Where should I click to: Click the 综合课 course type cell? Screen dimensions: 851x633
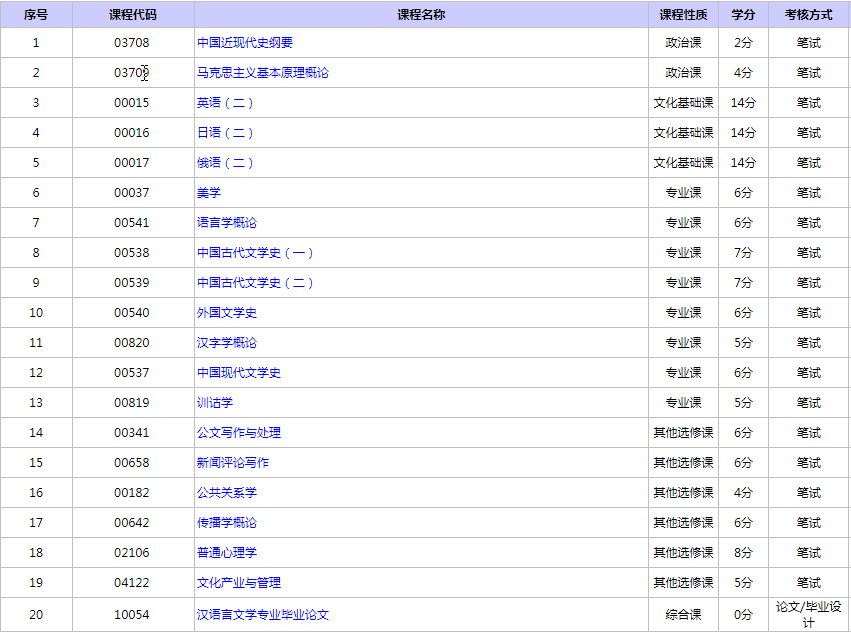click(x=683, y=614)
